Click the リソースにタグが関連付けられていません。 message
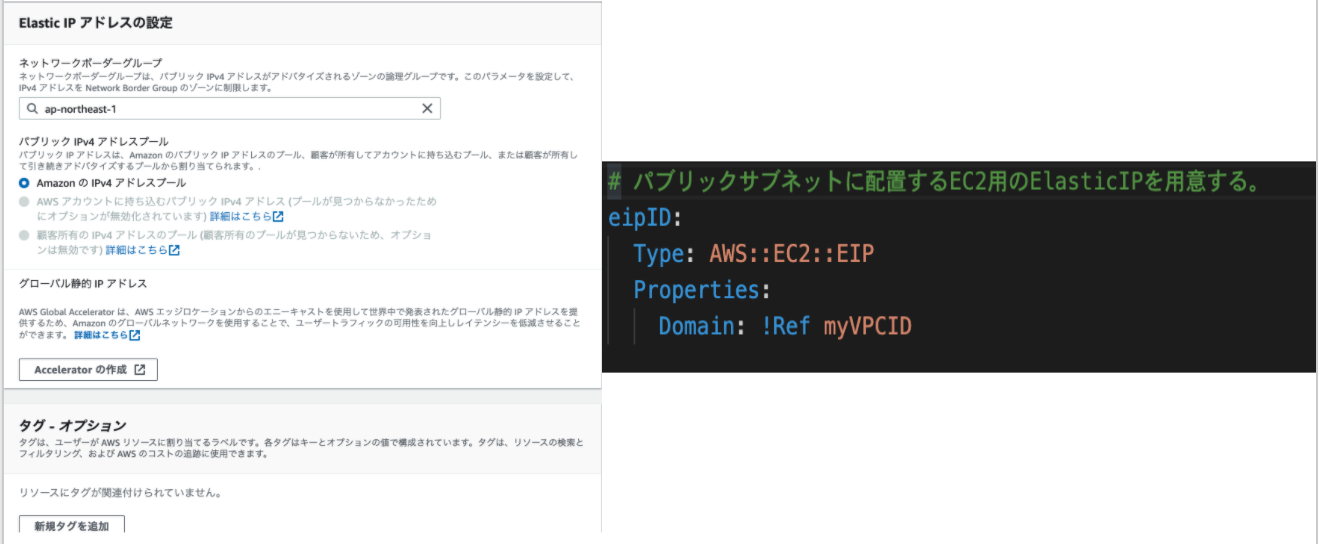Image resolution: width=1318 pixels, height=544 pixels. [x=120, y=493]
